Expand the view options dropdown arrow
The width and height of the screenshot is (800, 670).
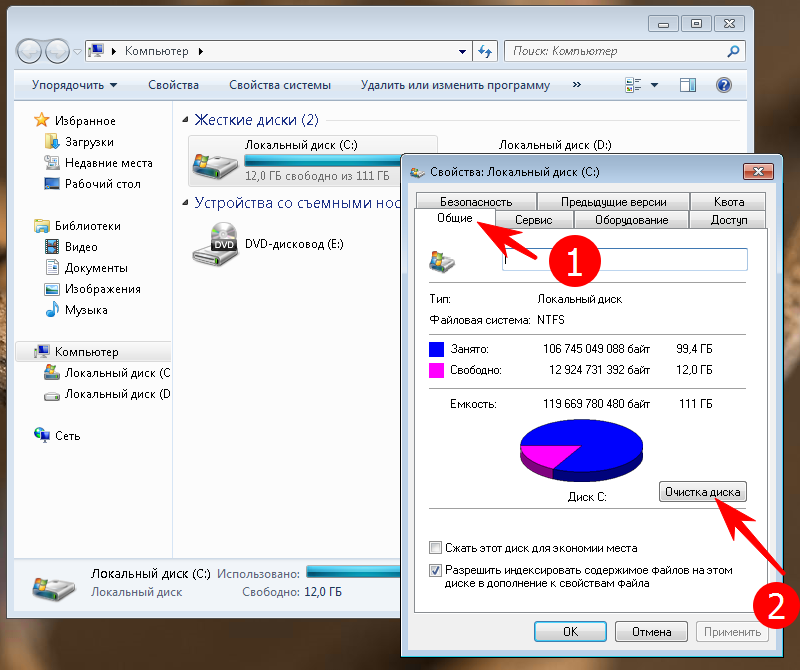coord(654,85)
